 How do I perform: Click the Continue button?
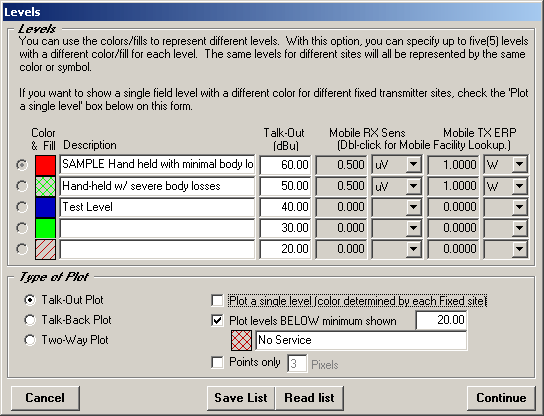(501, 398)
